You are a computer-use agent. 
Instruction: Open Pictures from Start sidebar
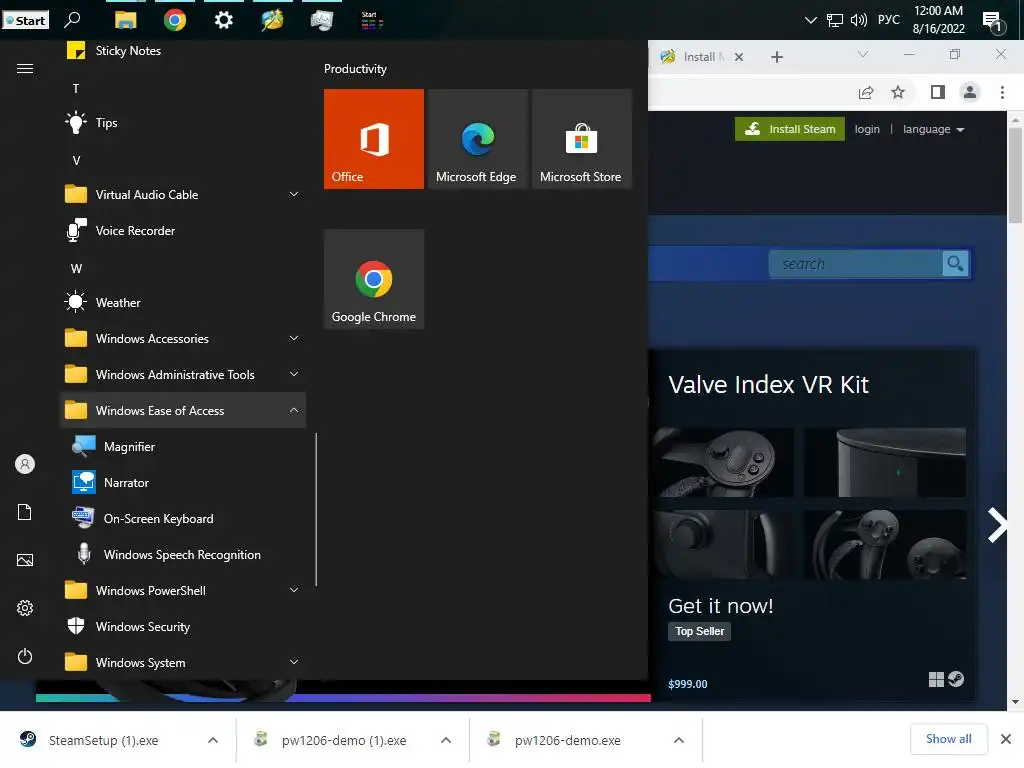click(25, 560)
